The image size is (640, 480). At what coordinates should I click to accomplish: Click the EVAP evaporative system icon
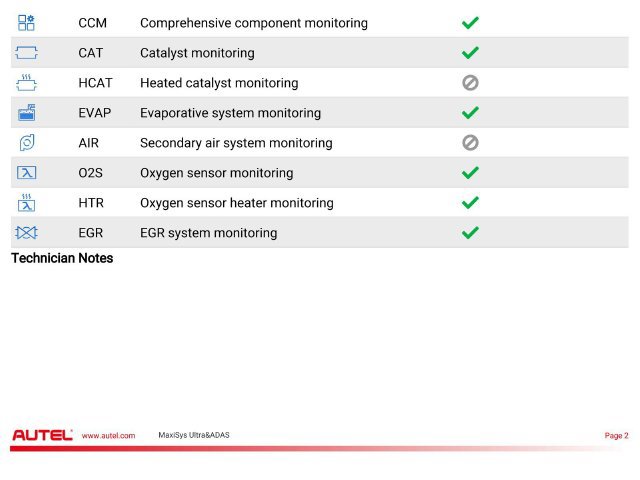[27, 113]
